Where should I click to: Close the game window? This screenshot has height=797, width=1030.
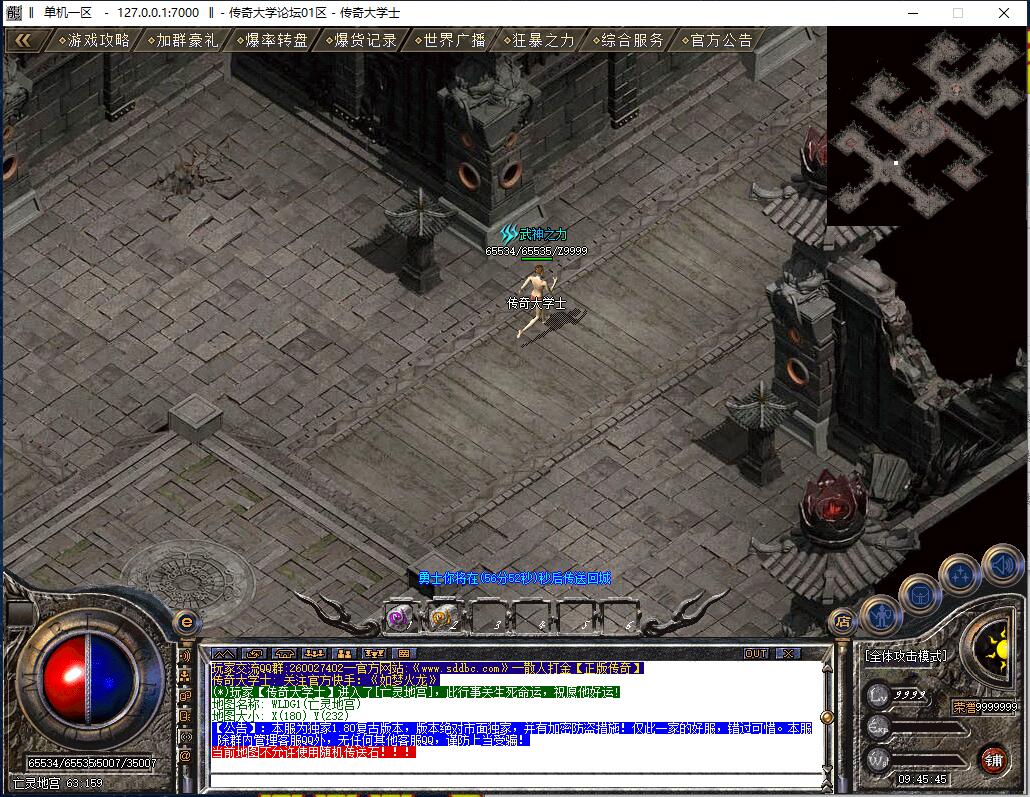(x=1004, y=12)
